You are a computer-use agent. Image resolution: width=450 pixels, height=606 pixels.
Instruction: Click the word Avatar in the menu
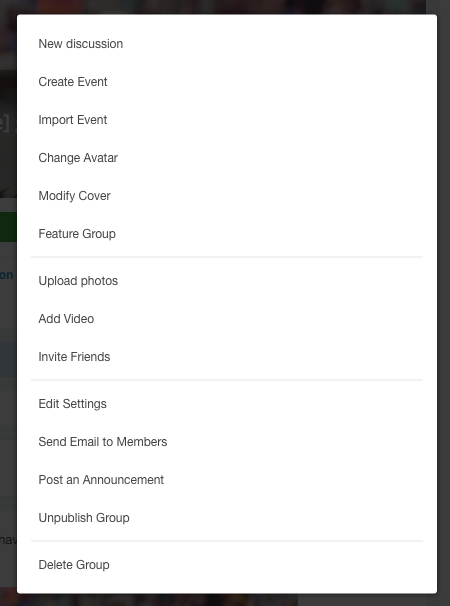[101, 158]
